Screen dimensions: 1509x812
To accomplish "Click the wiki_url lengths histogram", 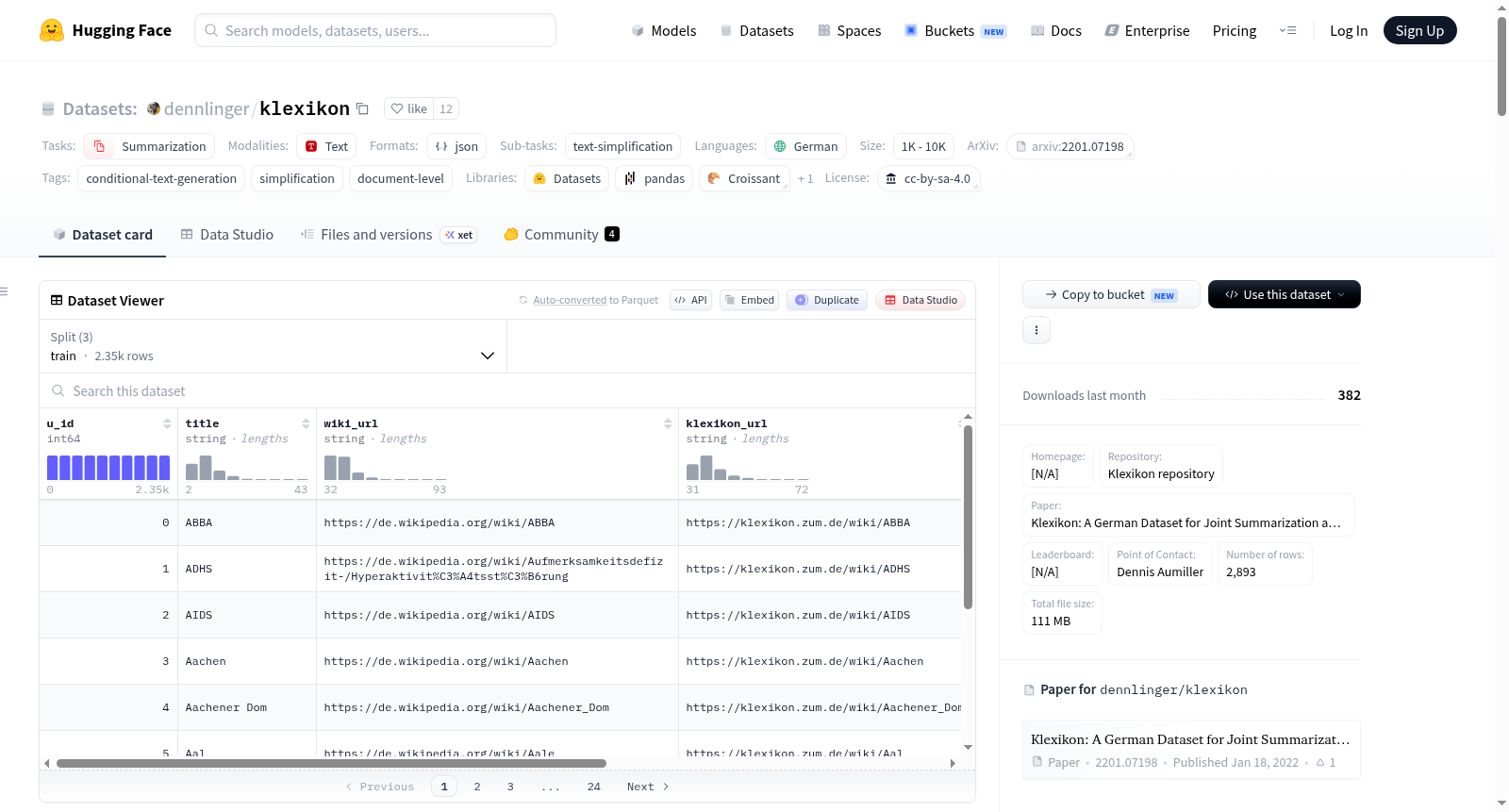I will coord(386,468).
